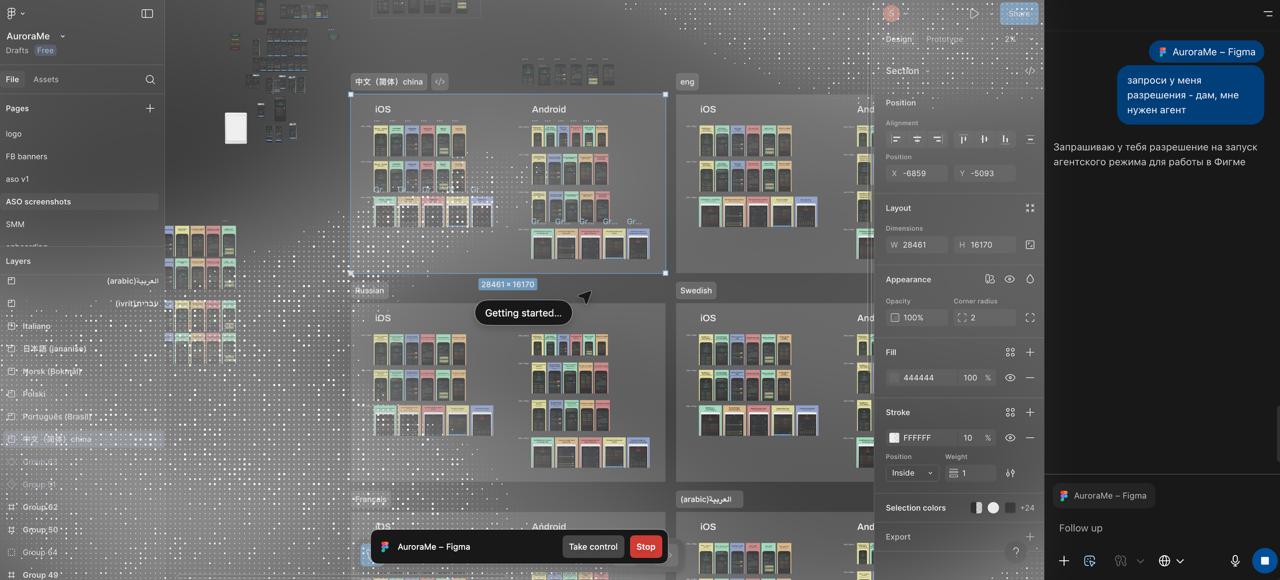The width and height of the screenshot is (1280, 580).
Task: Toggle the left sidebar collapse icon
Action: (147, 13)
